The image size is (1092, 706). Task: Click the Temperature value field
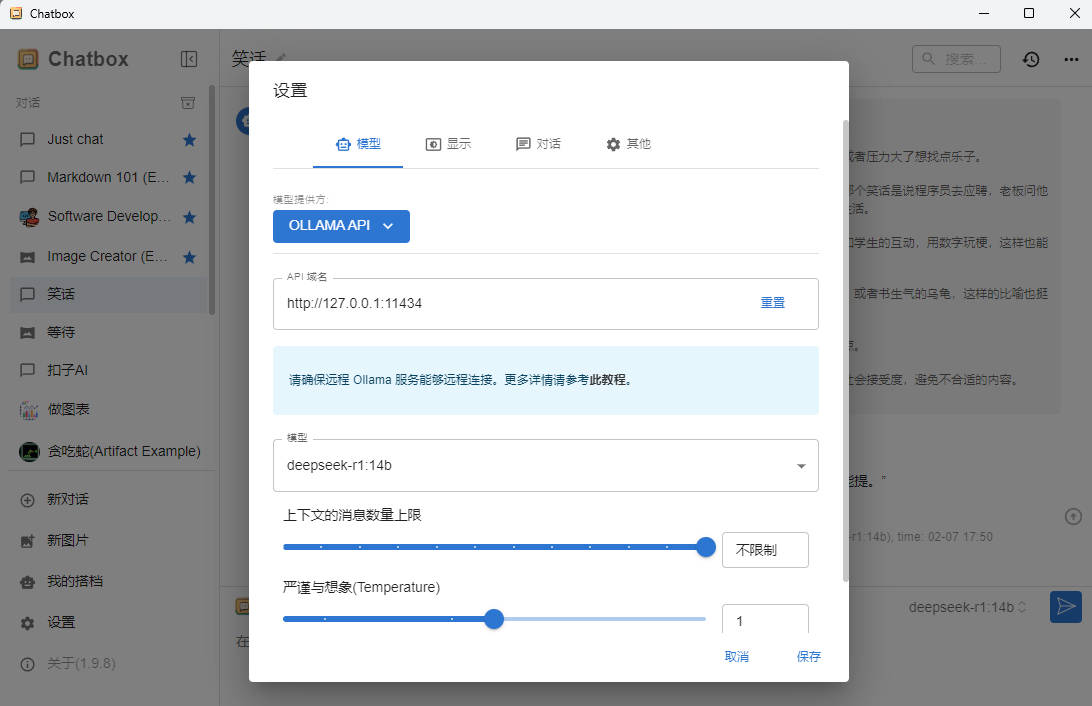[x=765, y=620]
